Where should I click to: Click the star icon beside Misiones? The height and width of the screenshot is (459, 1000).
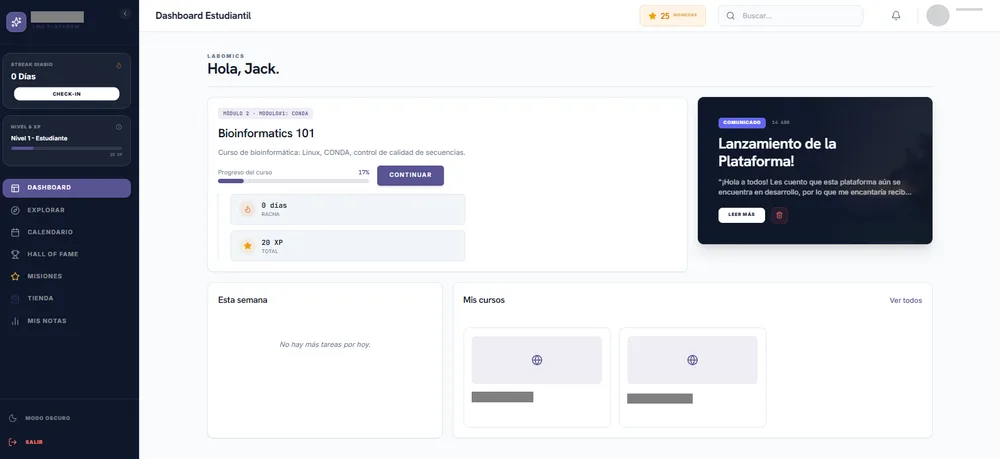15,277
